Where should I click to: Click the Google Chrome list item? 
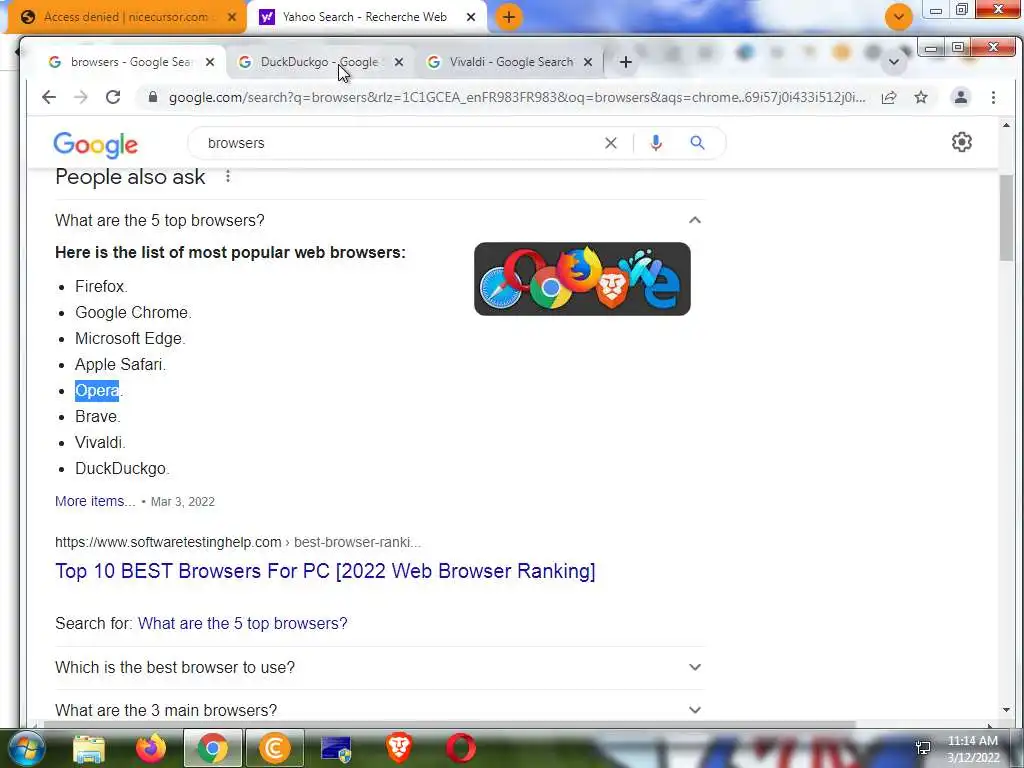point(133,312)
